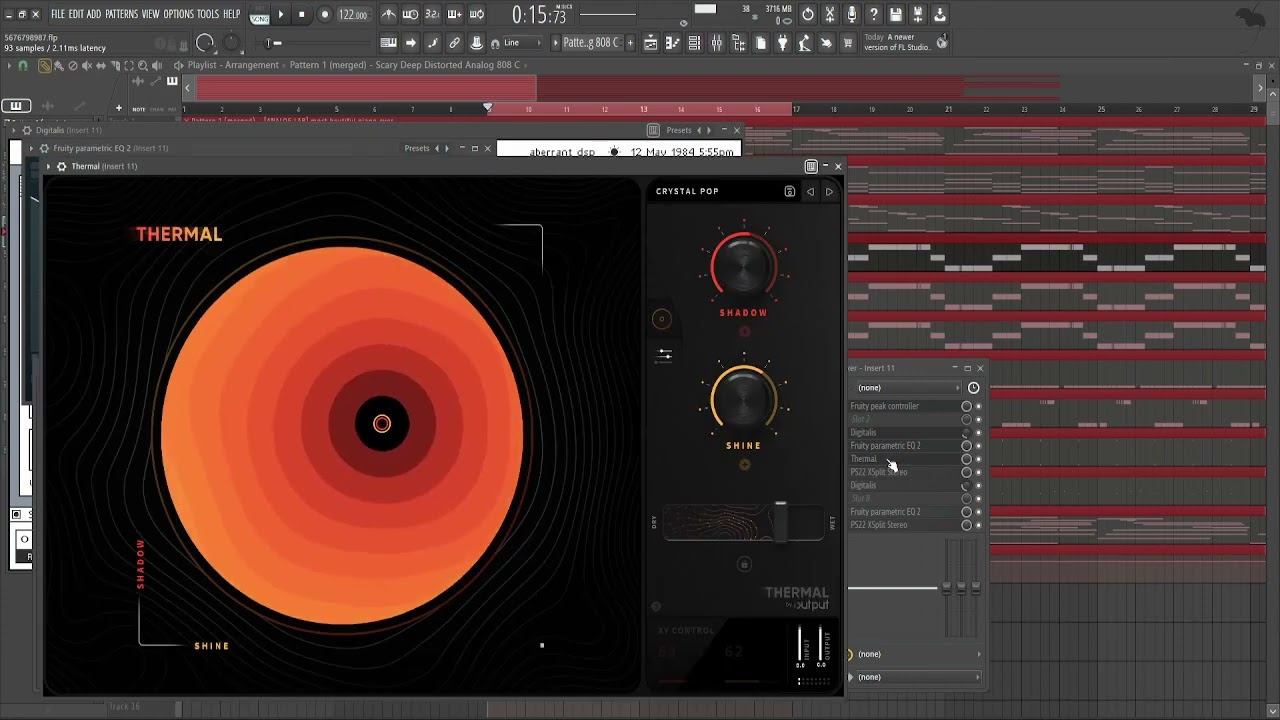Click the Shadow knob in Thermal
The width and height of the screenshot is (1280, 720).
744,265
